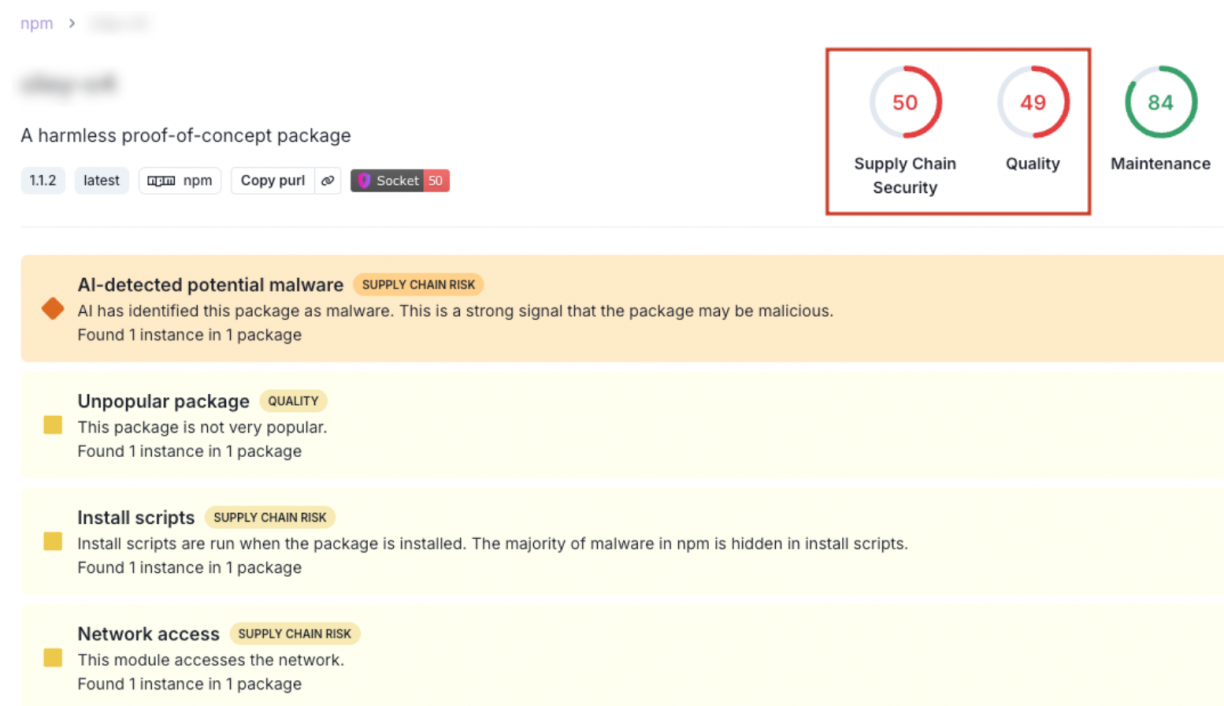Select the Quality score gauge showing 49
Viewport: 1224px width, 706px height.
pyautogui.click(x=1033, y=103)
